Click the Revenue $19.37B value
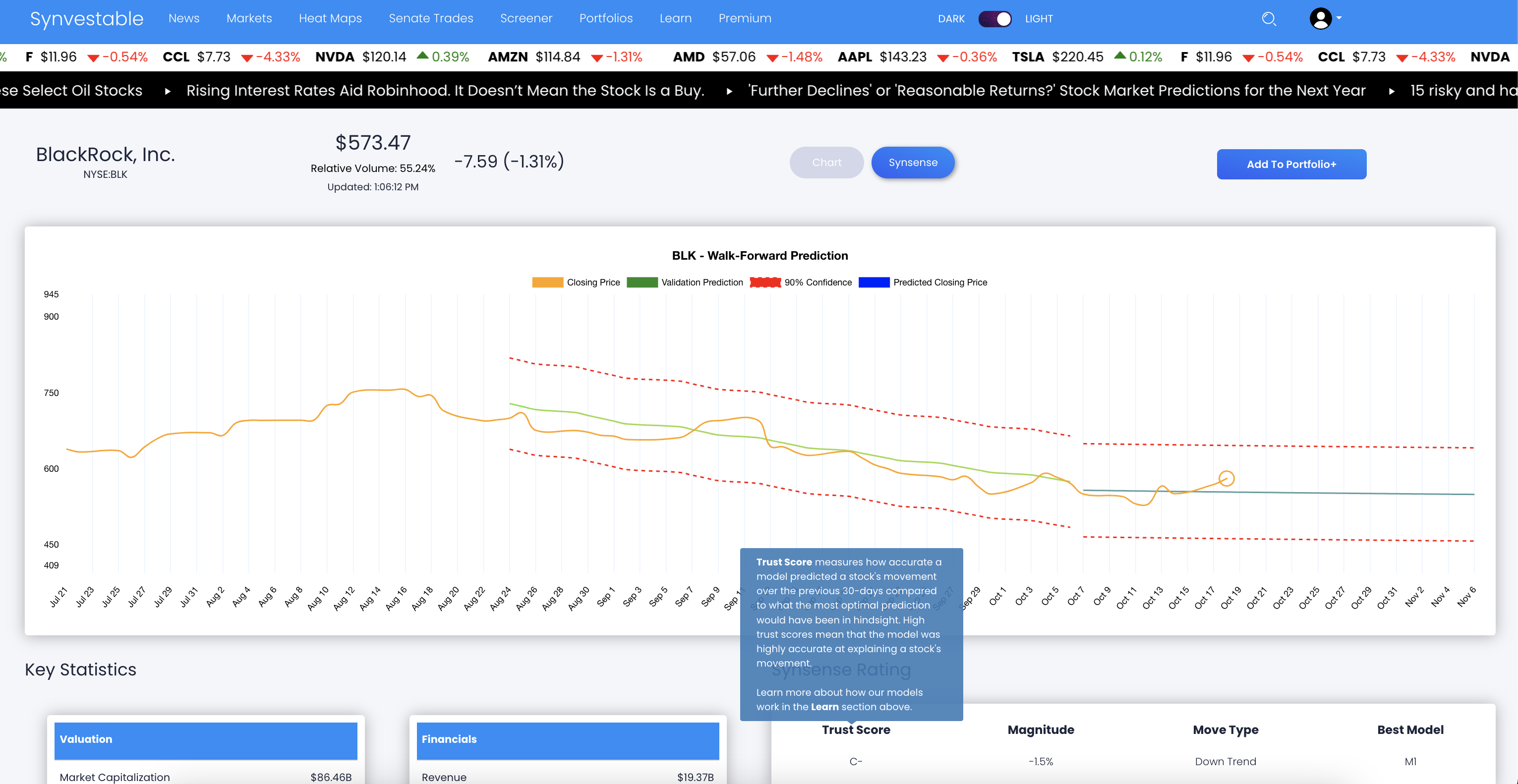The height and width of the screenshot is (784, 1518). [x=696, y=777]
